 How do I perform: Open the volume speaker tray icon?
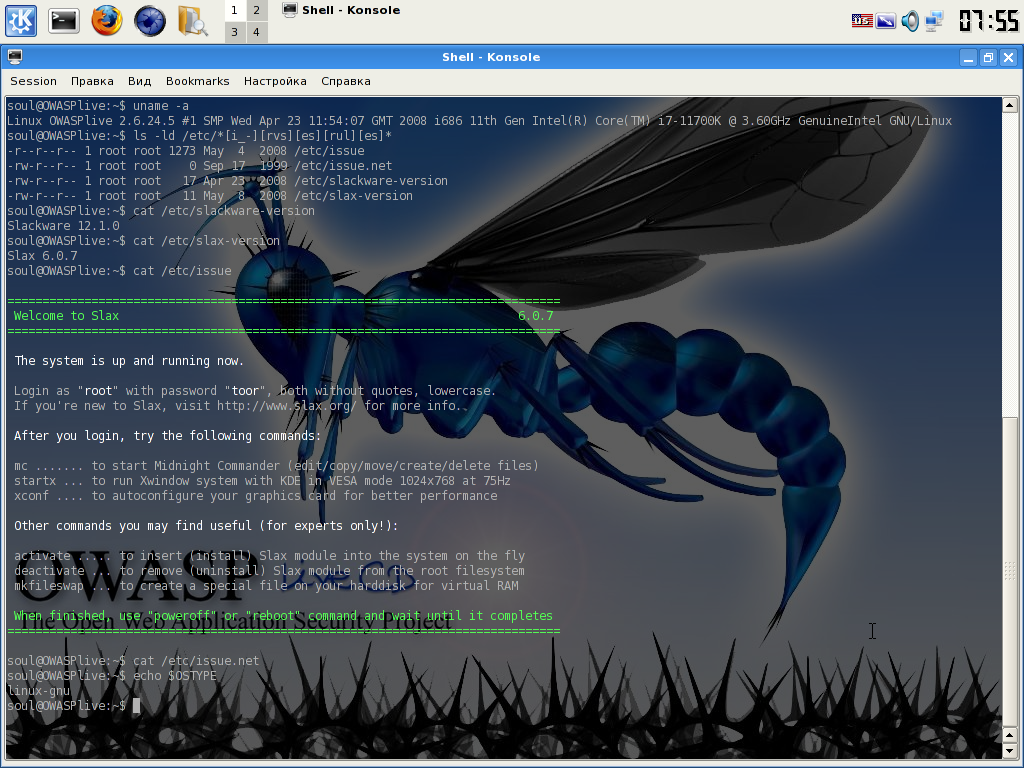click(910, 21)
